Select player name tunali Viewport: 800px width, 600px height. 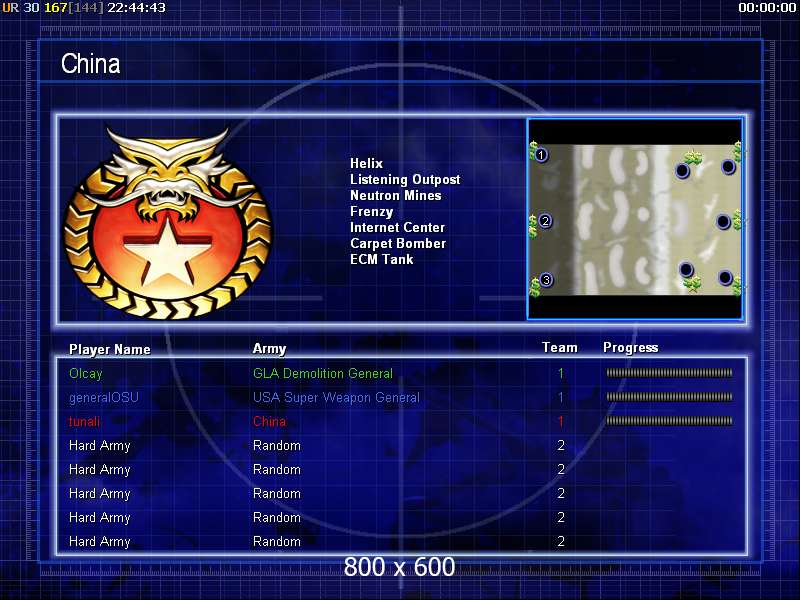(x=84, y=421)
